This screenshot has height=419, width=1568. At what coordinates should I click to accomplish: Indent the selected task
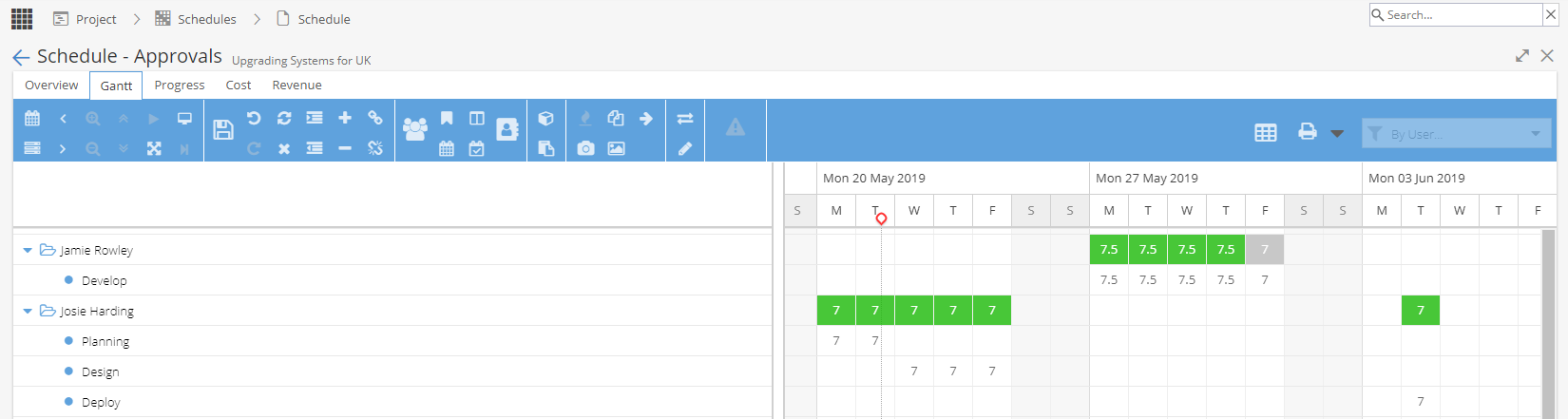315,118
